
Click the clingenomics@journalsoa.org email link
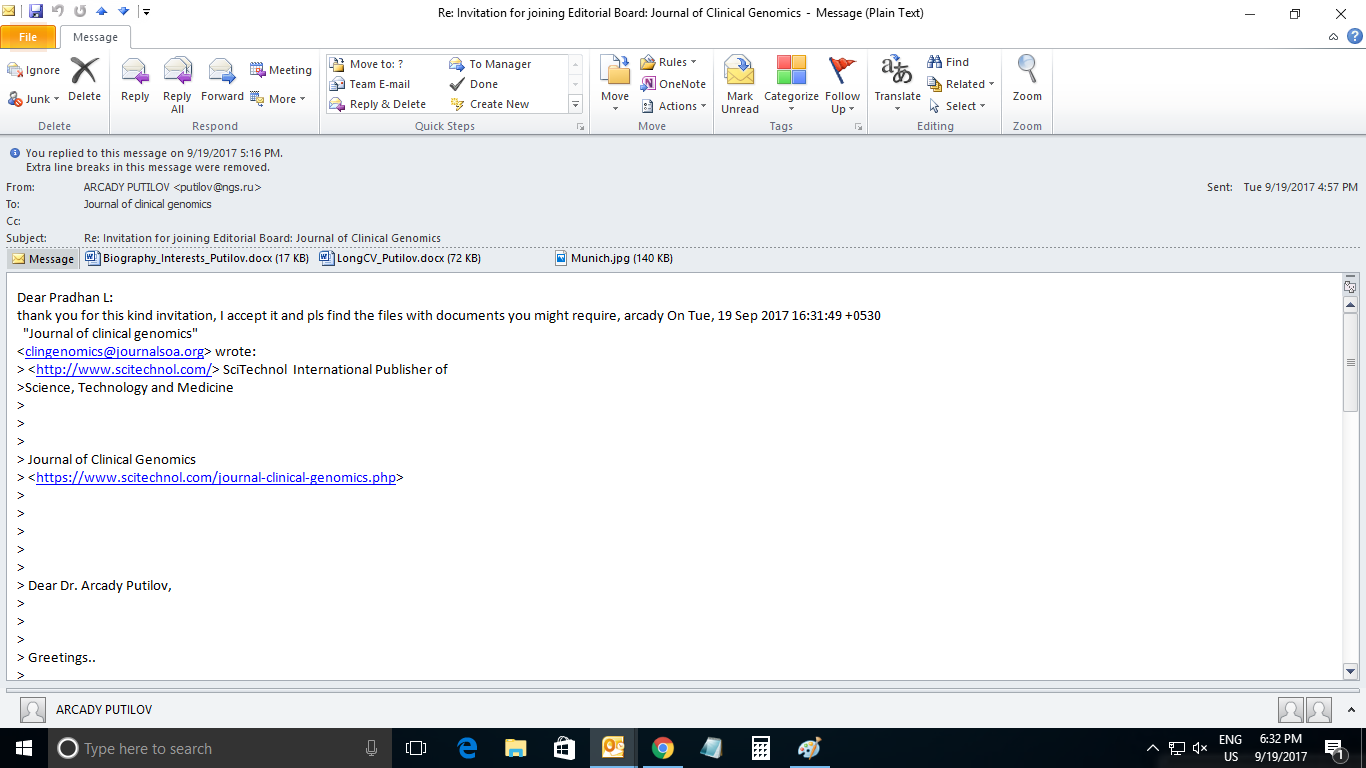tap(114, 351)
